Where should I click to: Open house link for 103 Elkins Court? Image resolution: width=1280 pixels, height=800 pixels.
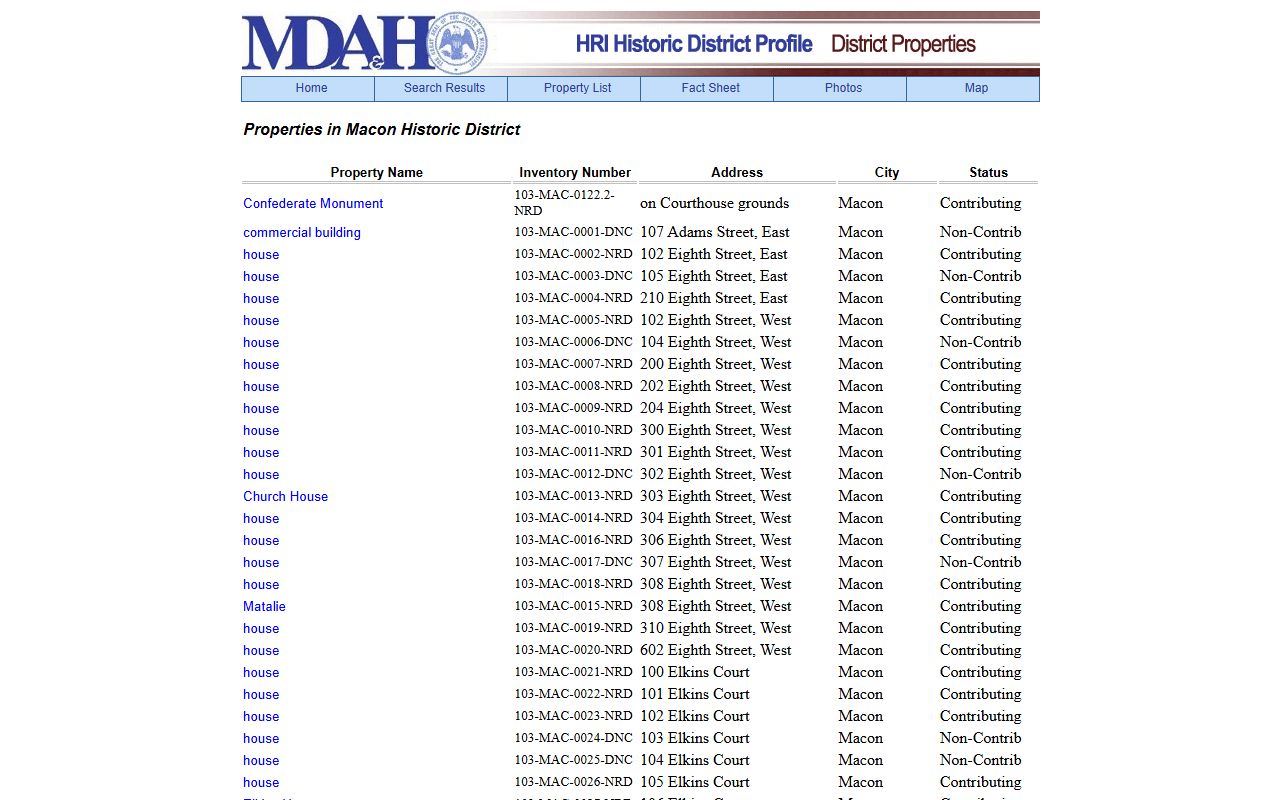click(x=261, y=738)
